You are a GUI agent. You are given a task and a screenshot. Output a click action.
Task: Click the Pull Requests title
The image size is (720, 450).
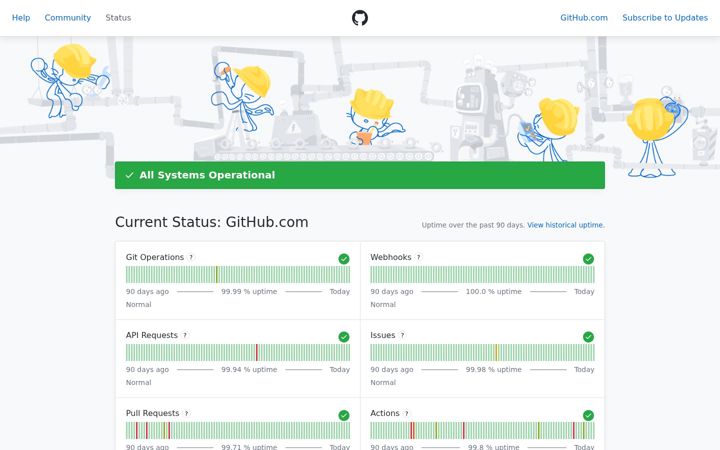152,413
